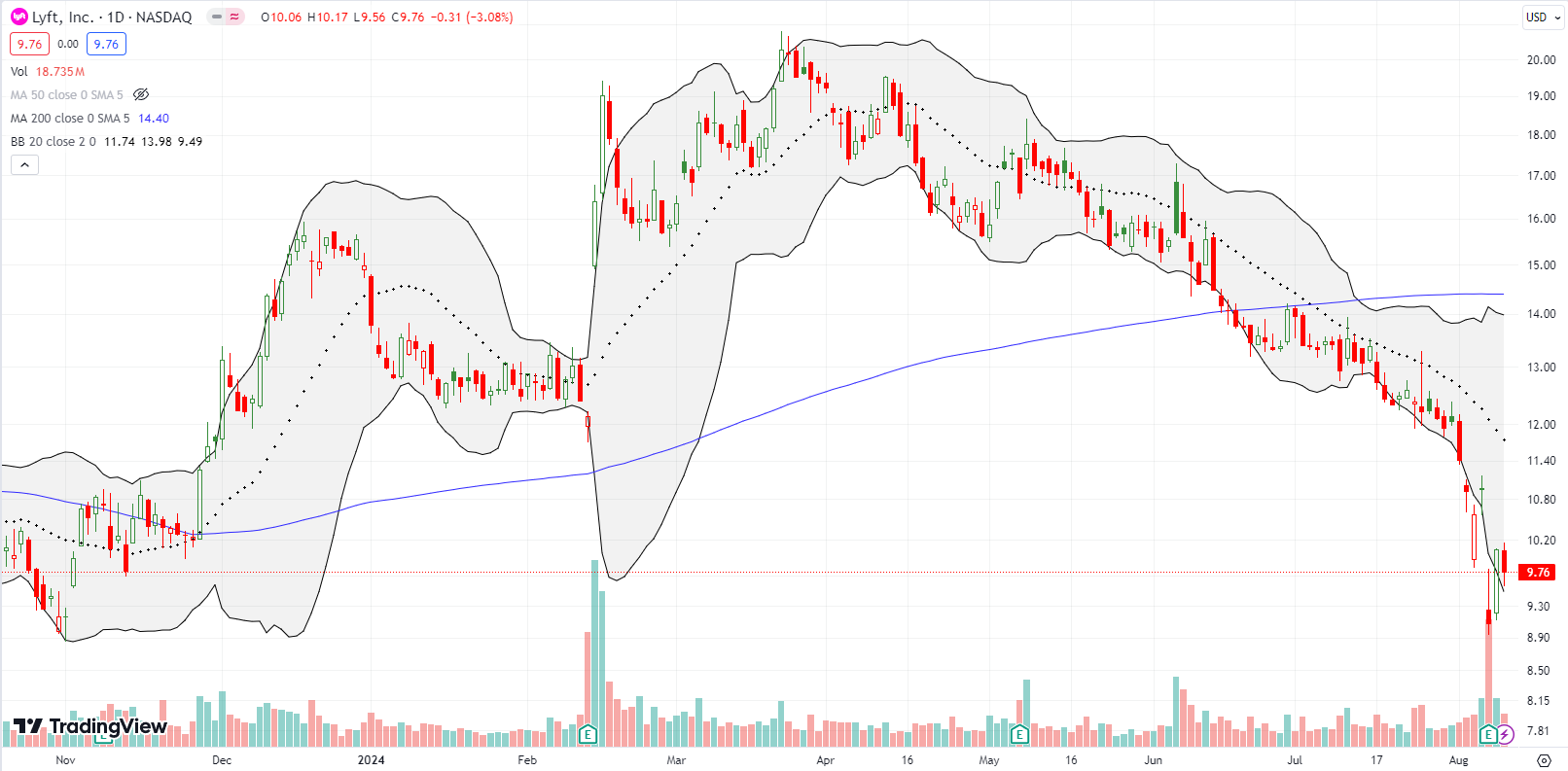Click the Dec label on time axis
1568x771 pixels.
coord(222,760)
